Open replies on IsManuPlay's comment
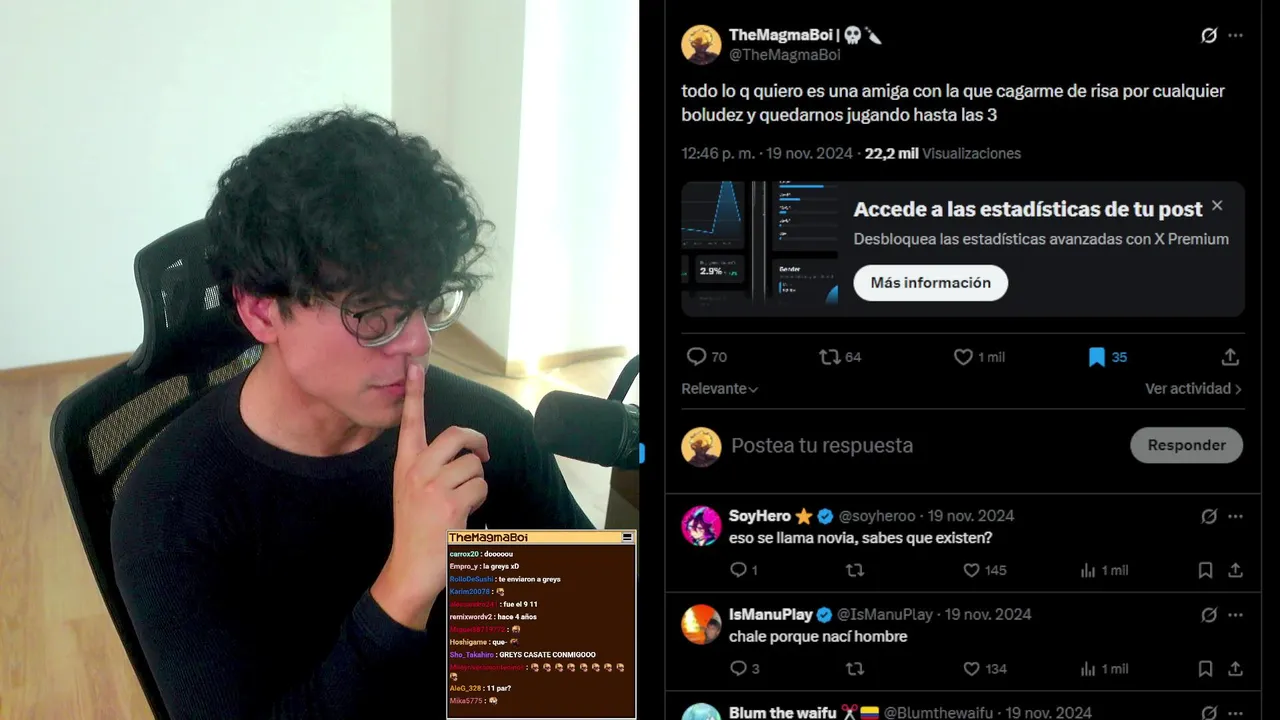 pos(738,668)
